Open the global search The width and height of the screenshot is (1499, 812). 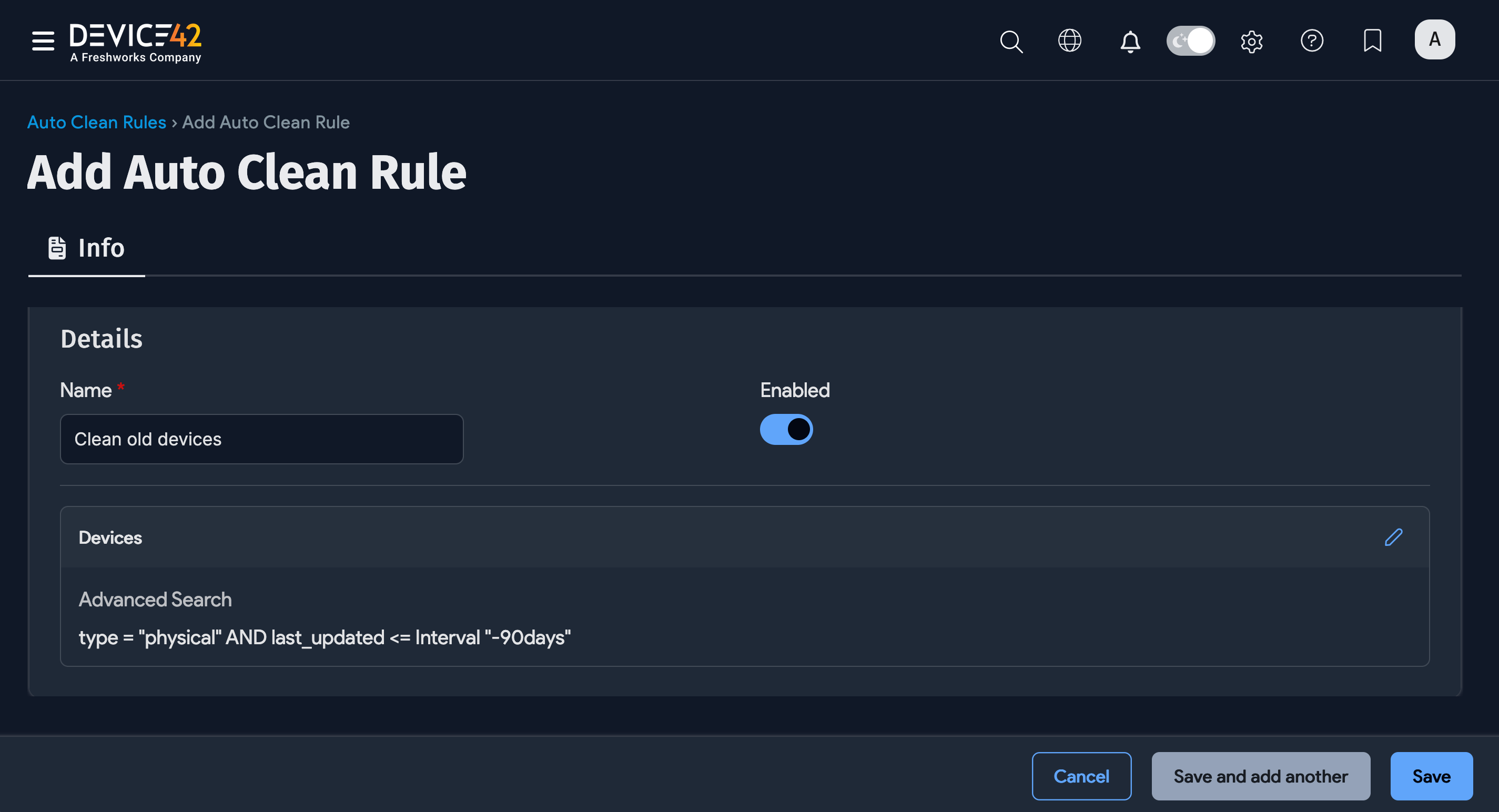click(1011, 42)
